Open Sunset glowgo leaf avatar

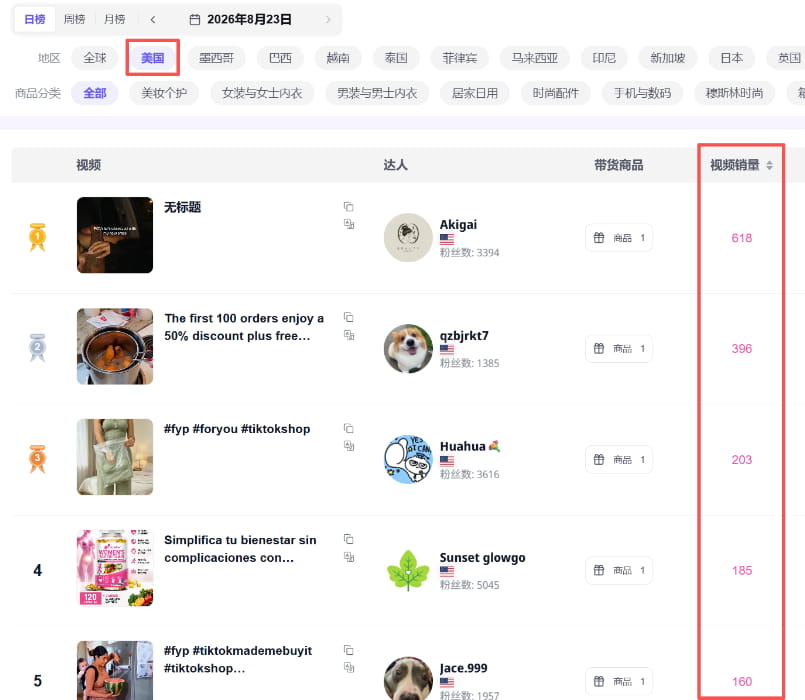(x=408, y=570)
